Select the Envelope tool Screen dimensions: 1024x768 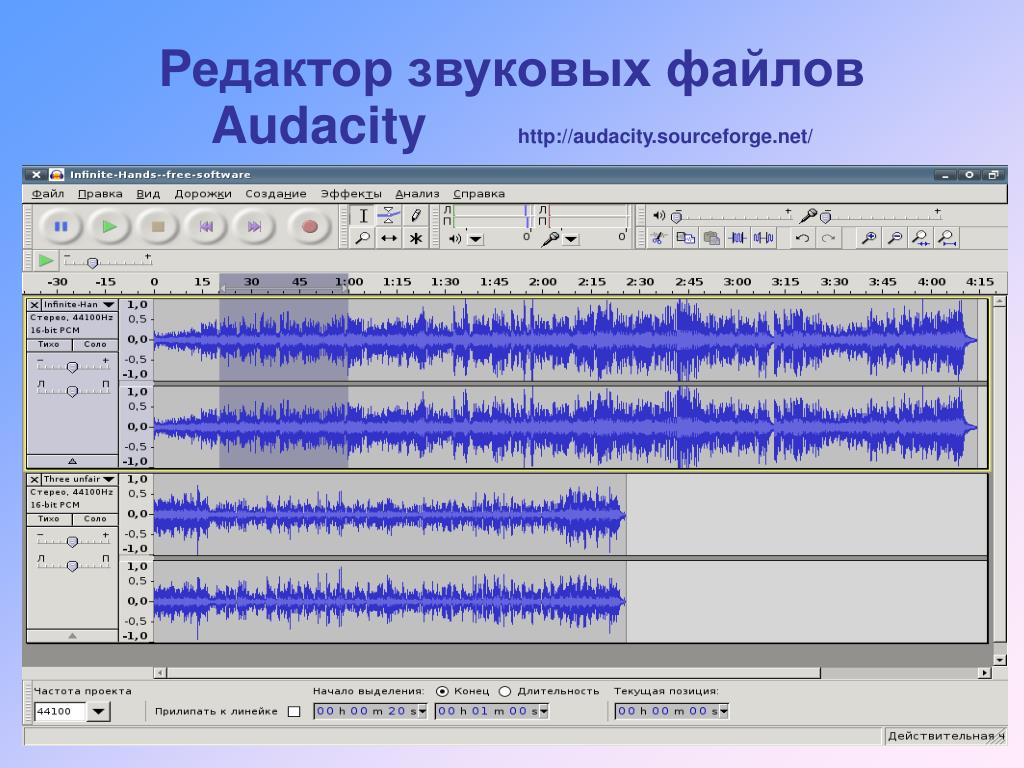pyautogui.click(x=389, y=216)
